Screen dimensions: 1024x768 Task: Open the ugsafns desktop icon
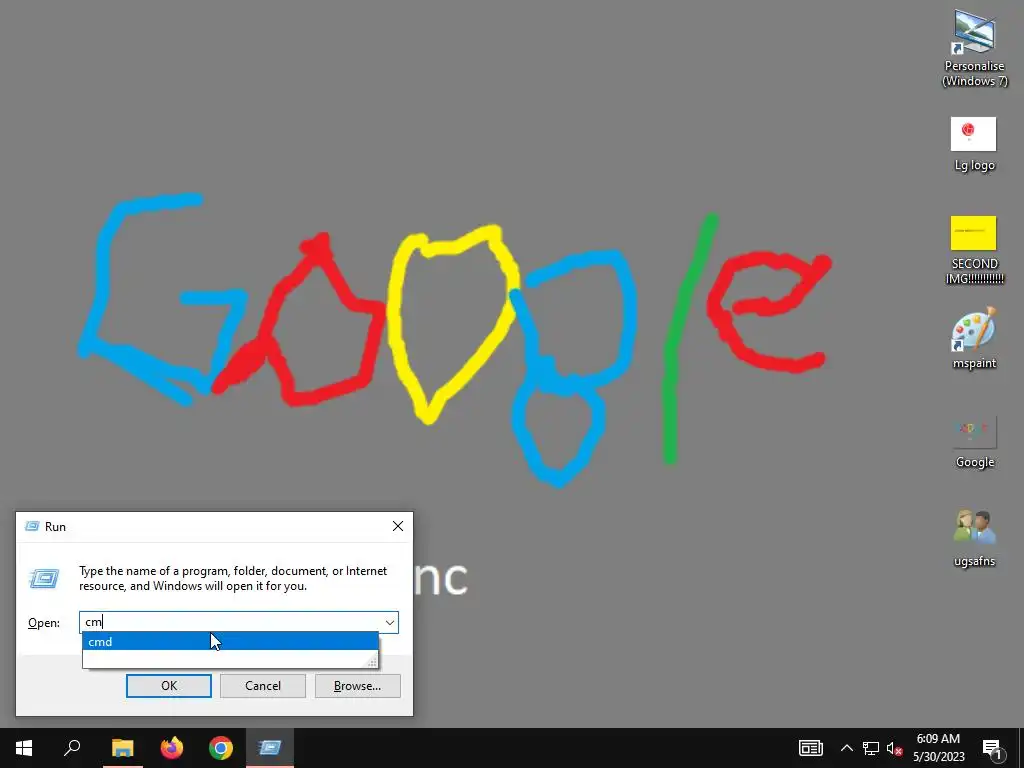(x=974, y=538)
